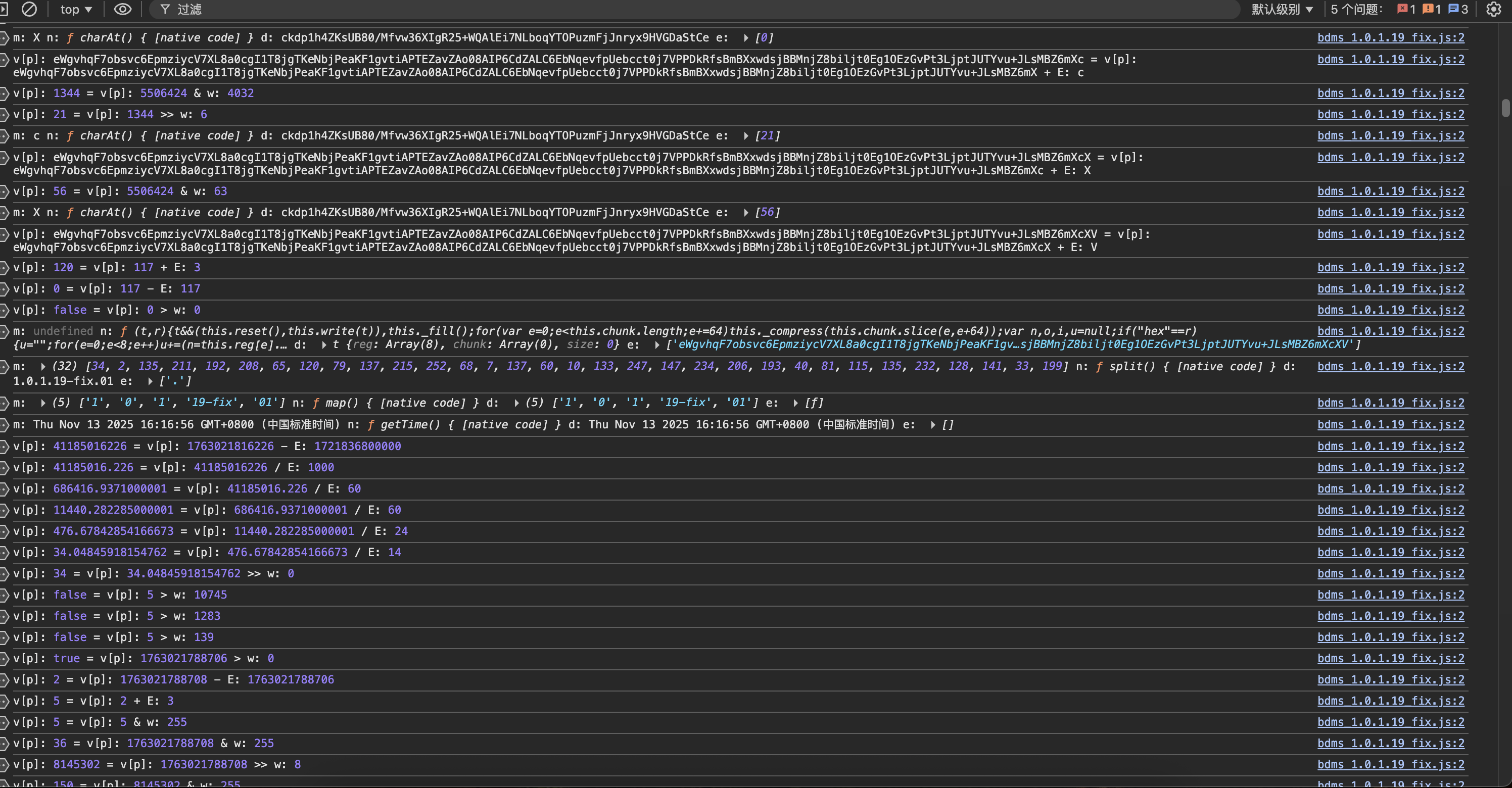Viewport: 1512px width, 788px height.
Task: Open the 默认级别 log level dropdown
Action: click(x=1282, y=10)
